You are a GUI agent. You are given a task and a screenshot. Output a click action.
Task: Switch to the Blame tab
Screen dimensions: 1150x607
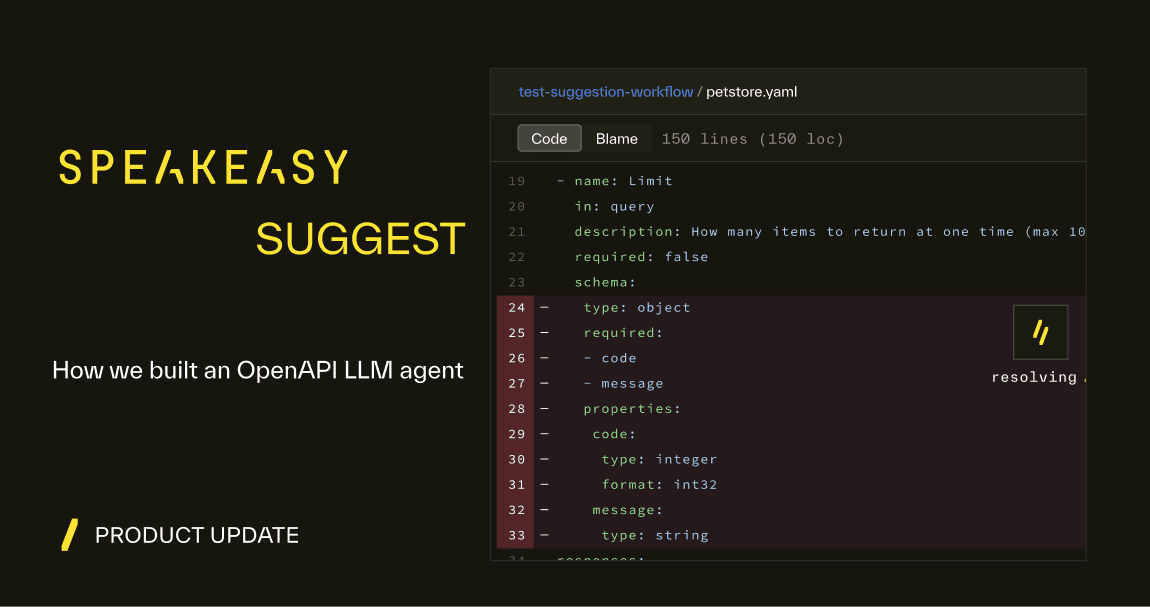point(617,139)
